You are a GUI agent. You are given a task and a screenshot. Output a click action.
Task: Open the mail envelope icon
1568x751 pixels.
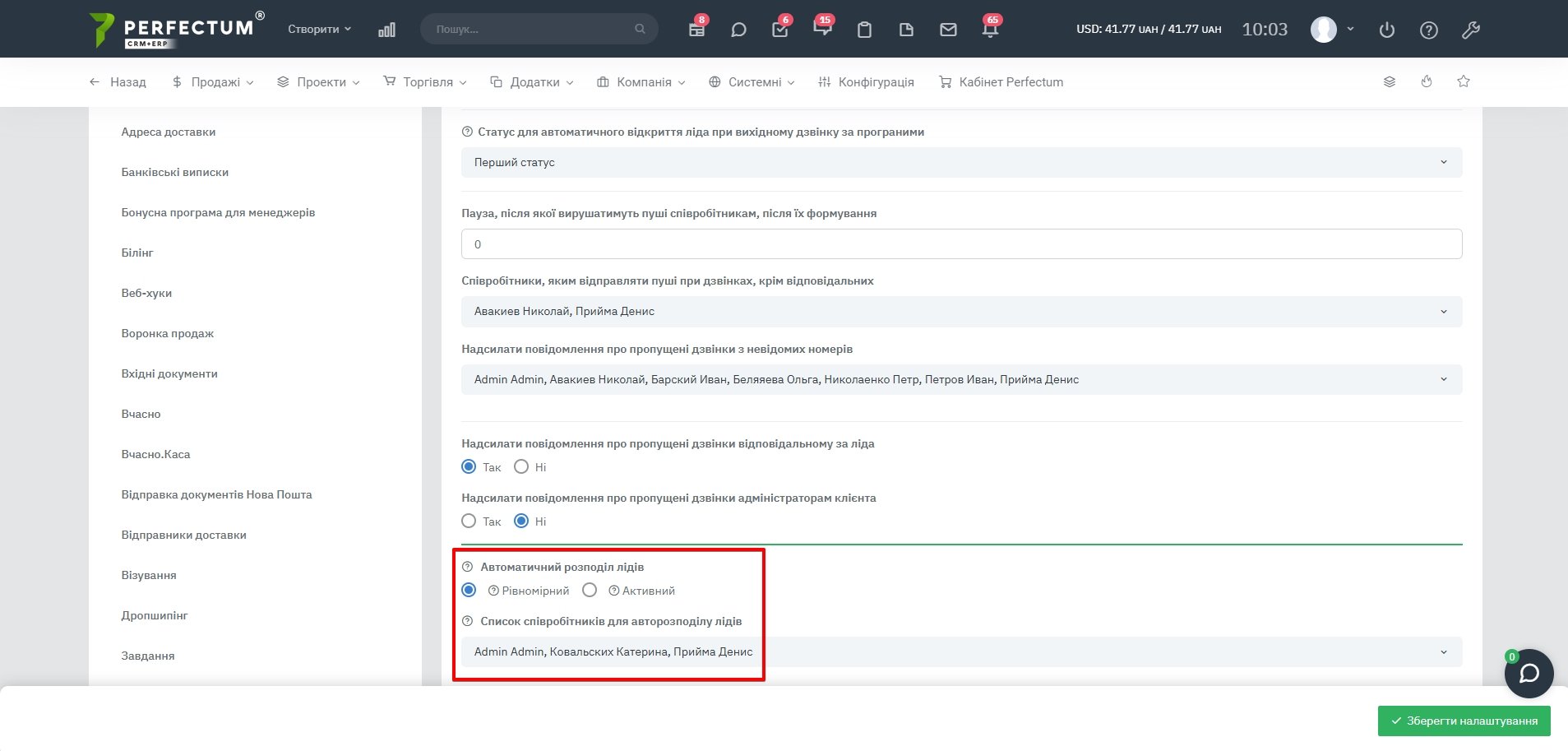[x=948, y=30]
